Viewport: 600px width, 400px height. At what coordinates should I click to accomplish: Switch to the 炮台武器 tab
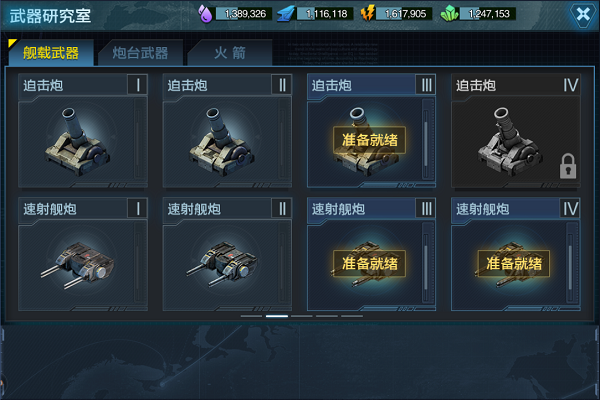(x=140, y=53)
